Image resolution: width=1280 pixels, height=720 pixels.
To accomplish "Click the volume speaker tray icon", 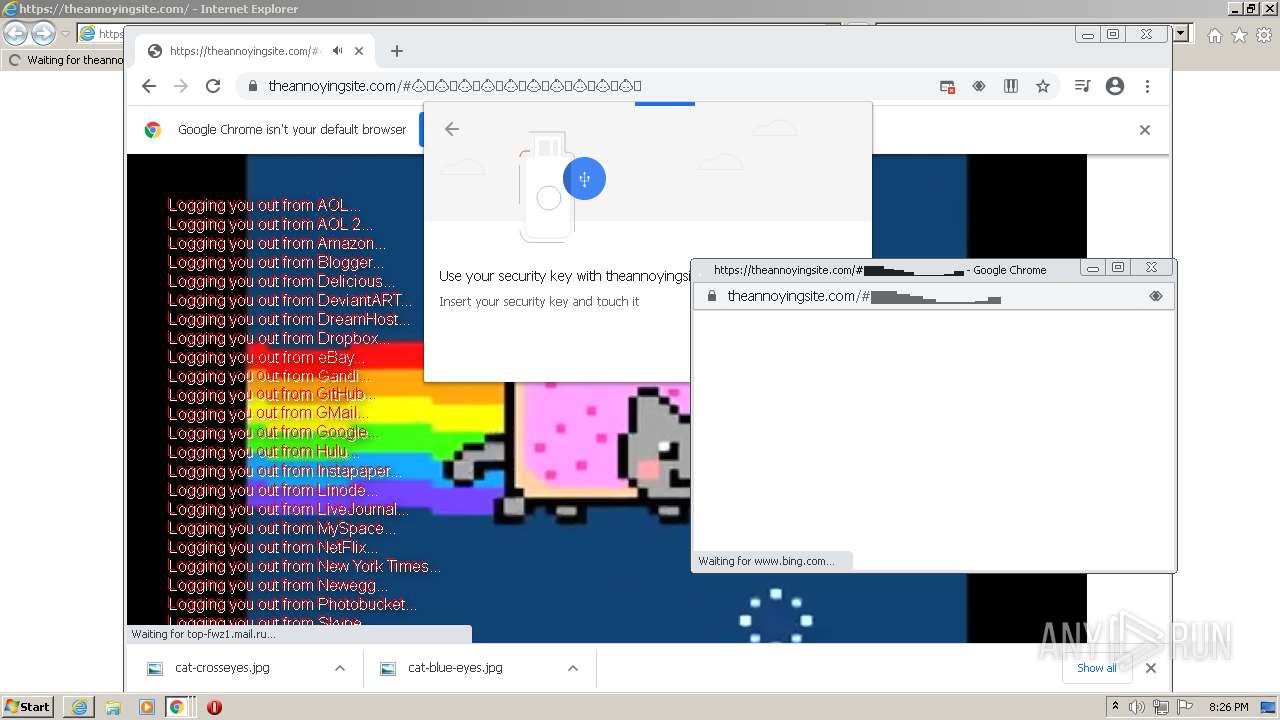I will [1137, 707].
